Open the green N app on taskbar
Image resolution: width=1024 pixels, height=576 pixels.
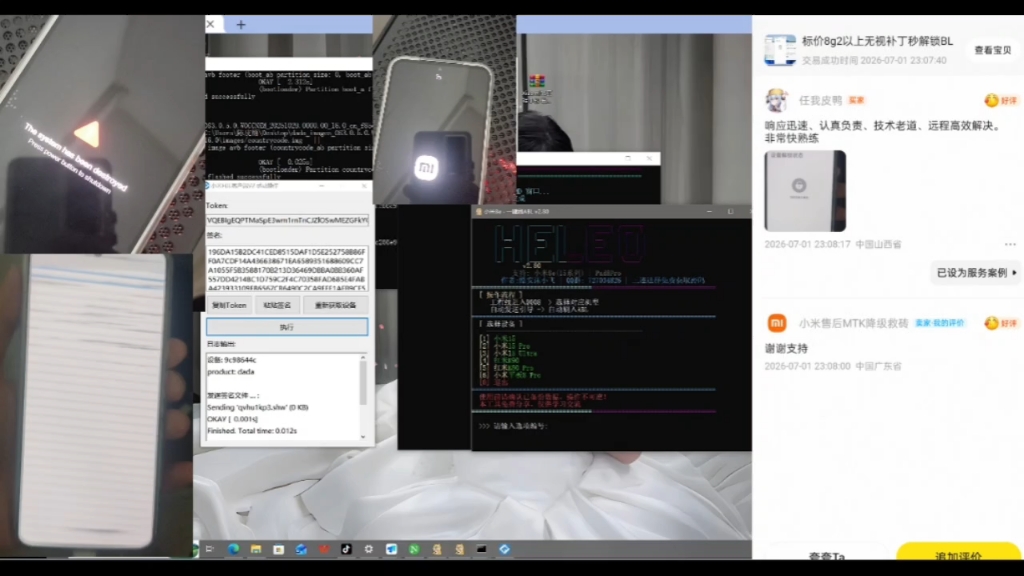414,549
